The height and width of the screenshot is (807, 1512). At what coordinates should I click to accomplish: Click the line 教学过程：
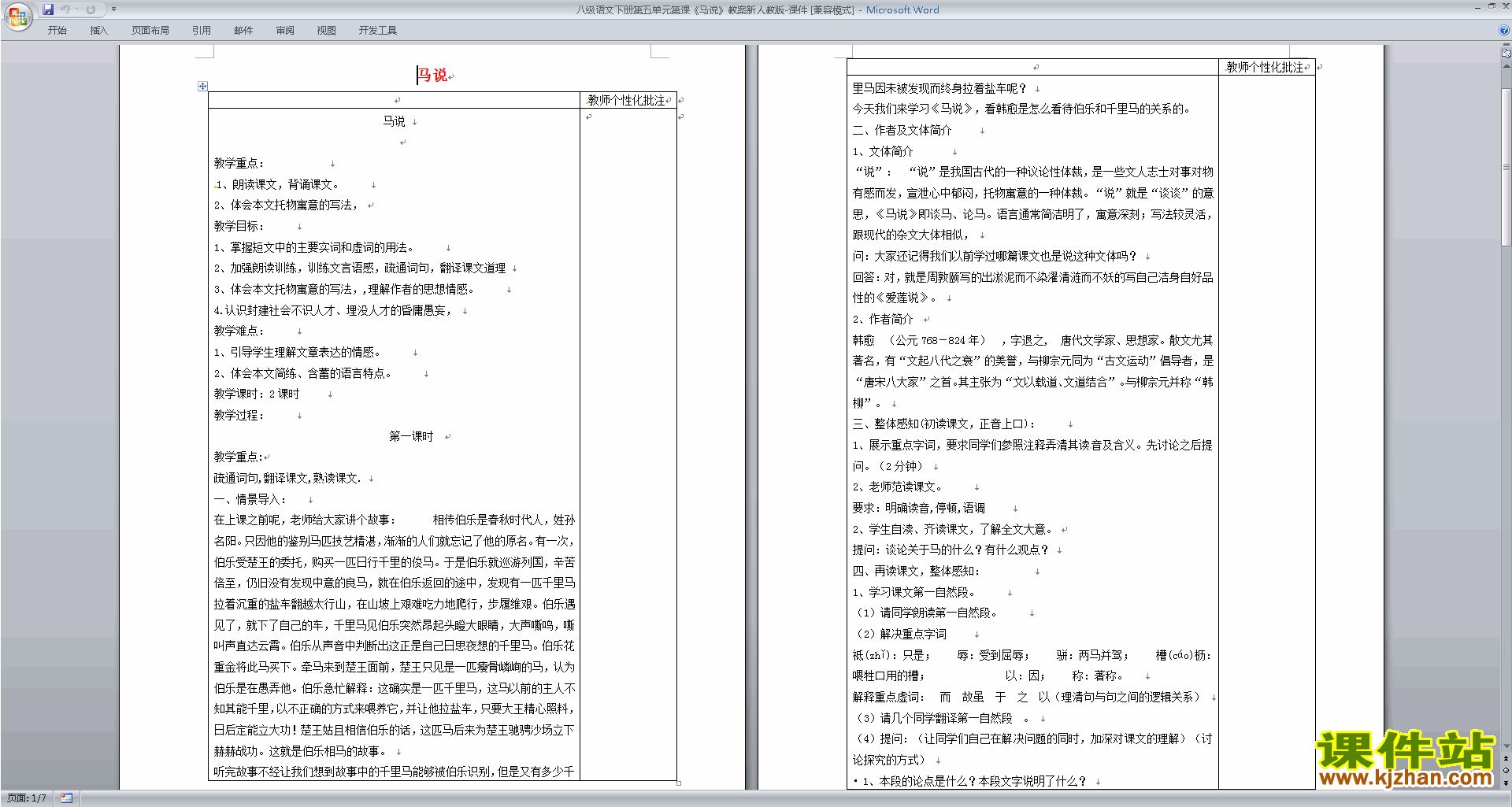(239, 416)
